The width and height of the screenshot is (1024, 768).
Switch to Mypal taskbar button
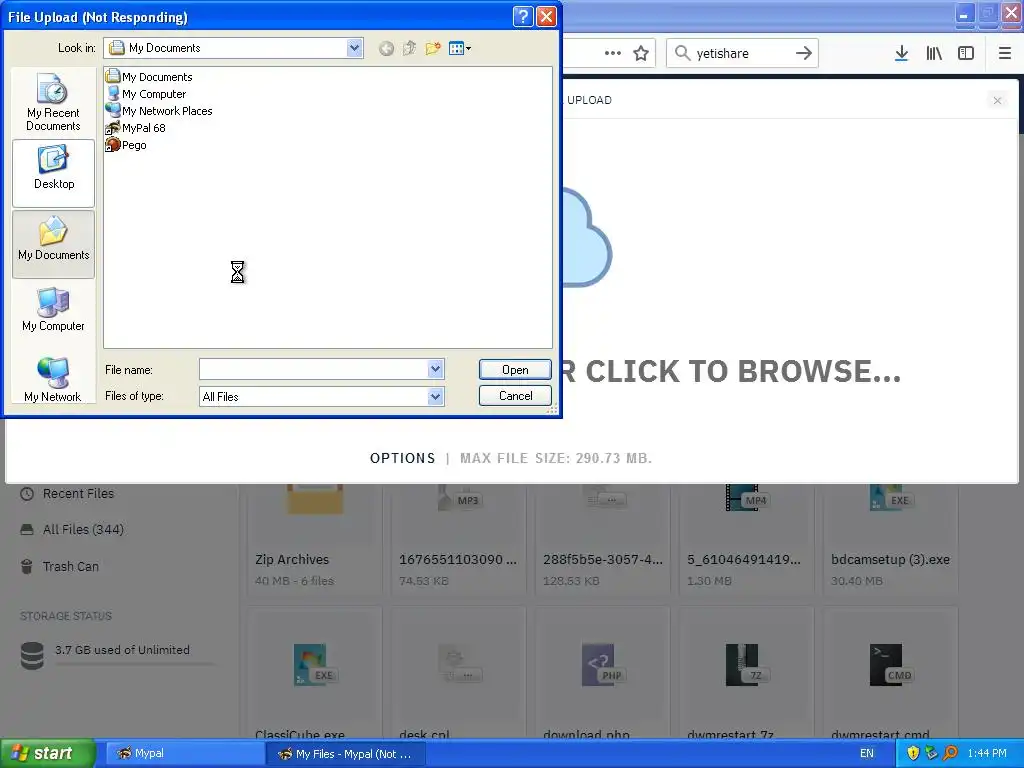click(183, 754)
